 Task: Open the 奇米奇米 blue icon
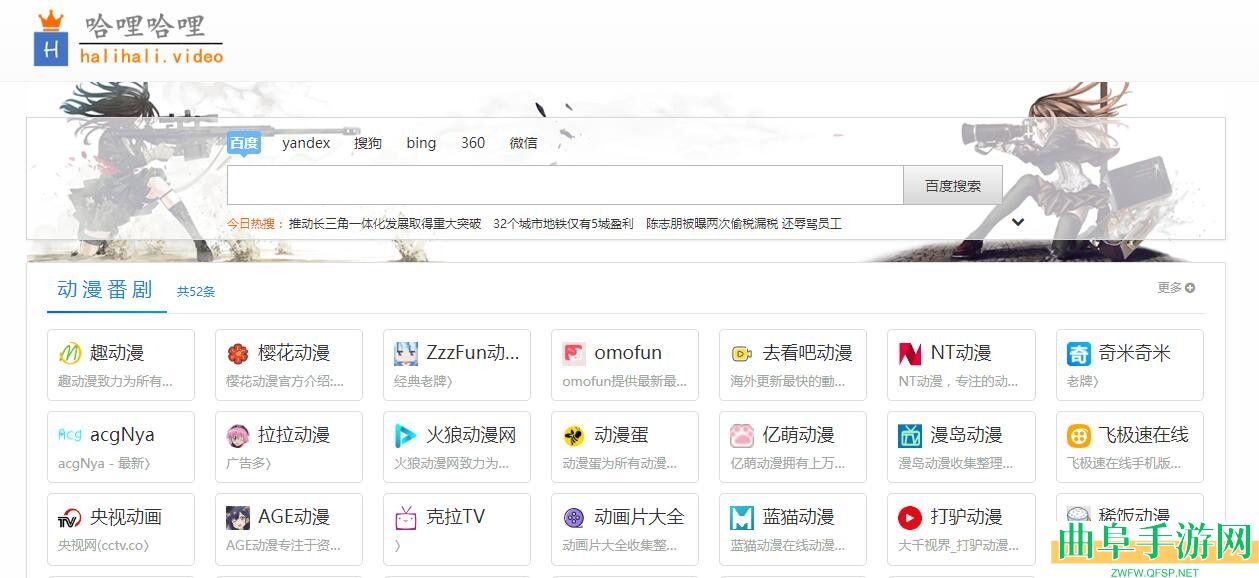(1079, 353)
